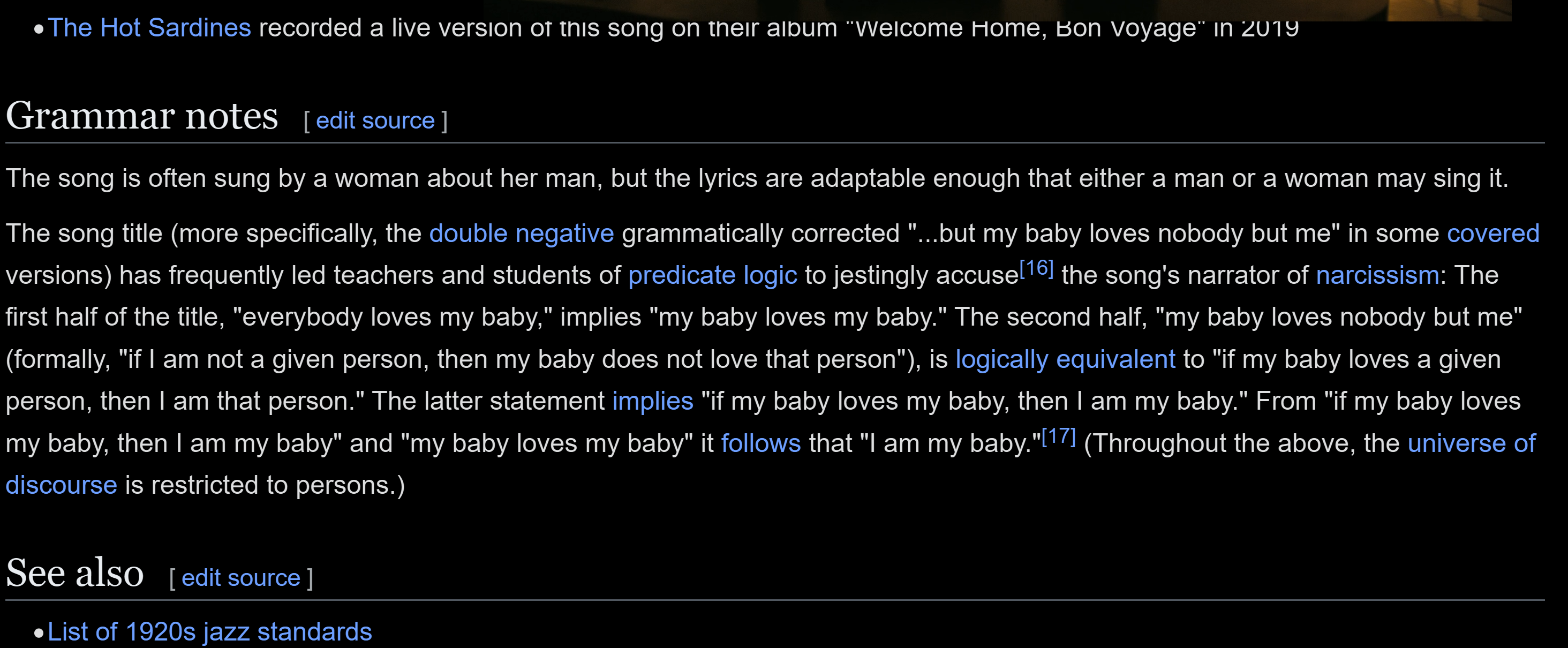Screen dimensions: 1568x648
Task: Jump to citation reference 17
Action: (1059, 436)
